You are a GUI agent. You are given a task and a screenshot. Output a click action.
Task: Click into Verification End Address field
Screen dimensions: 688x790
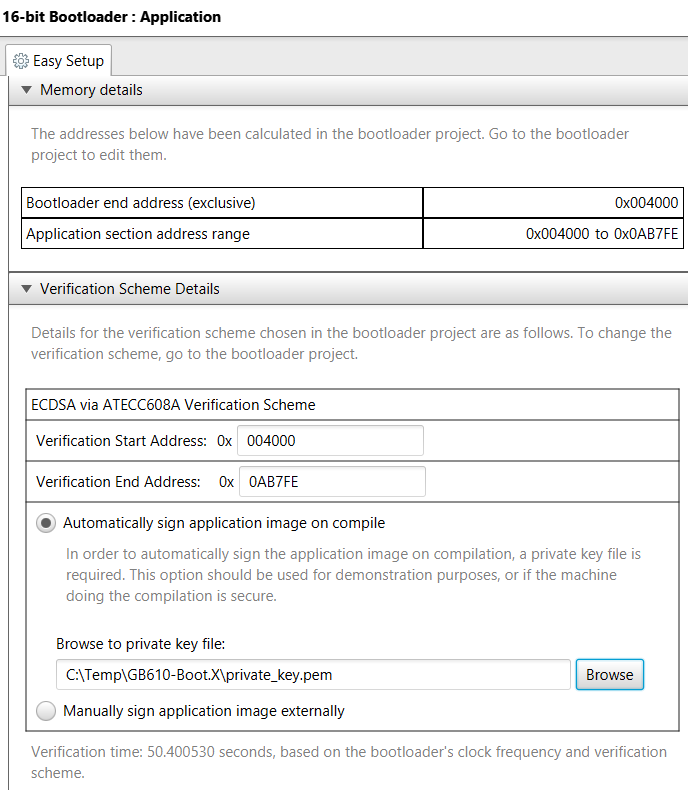(330, 482)
